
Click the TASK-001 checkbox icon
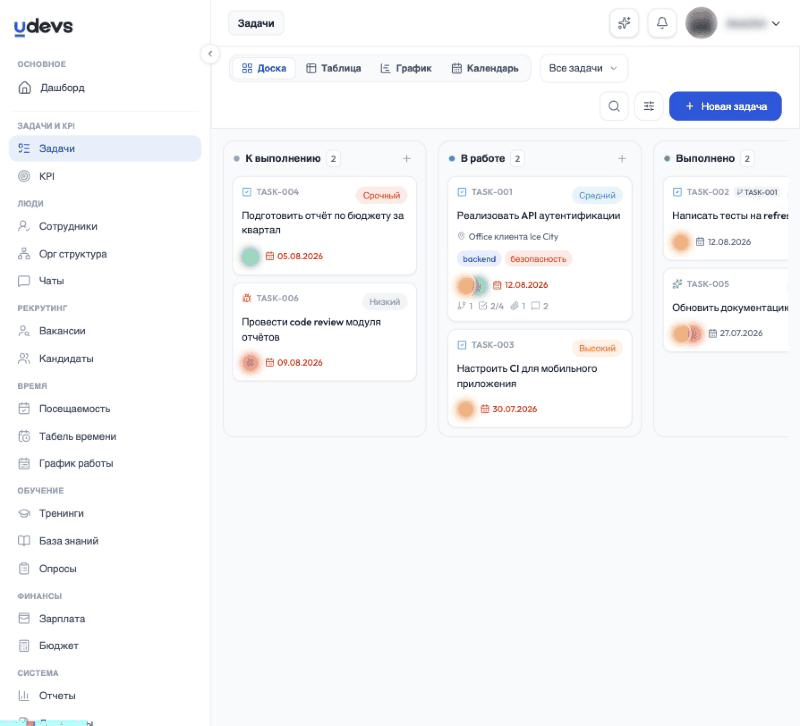(x=462, y=192)
